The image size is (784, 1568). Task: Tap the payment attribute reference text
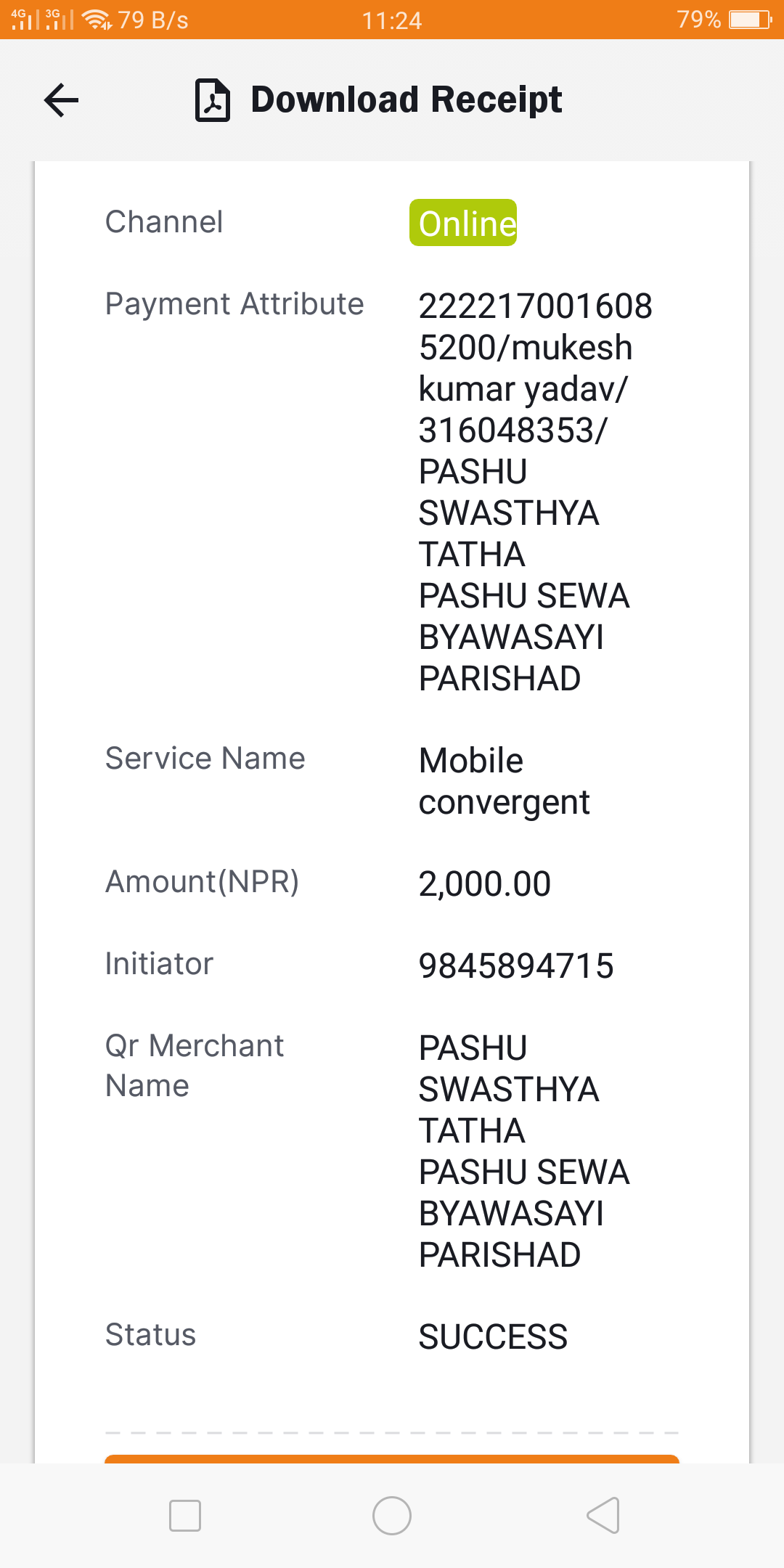click(535, 492)
